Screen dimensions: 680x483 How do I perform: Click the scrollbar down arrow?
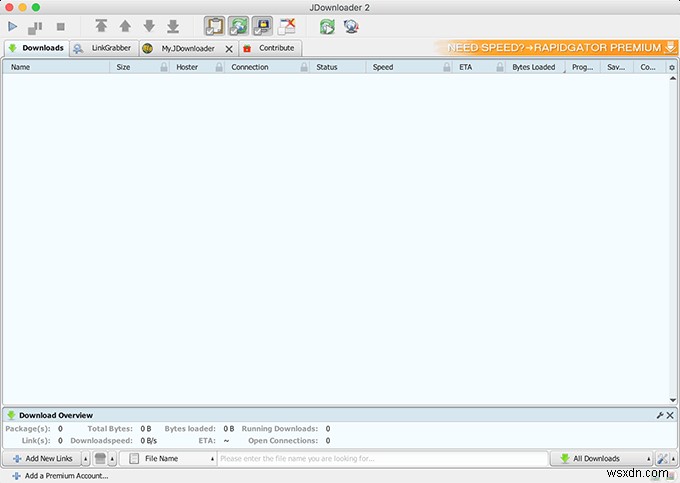click(x=673, y=400)
